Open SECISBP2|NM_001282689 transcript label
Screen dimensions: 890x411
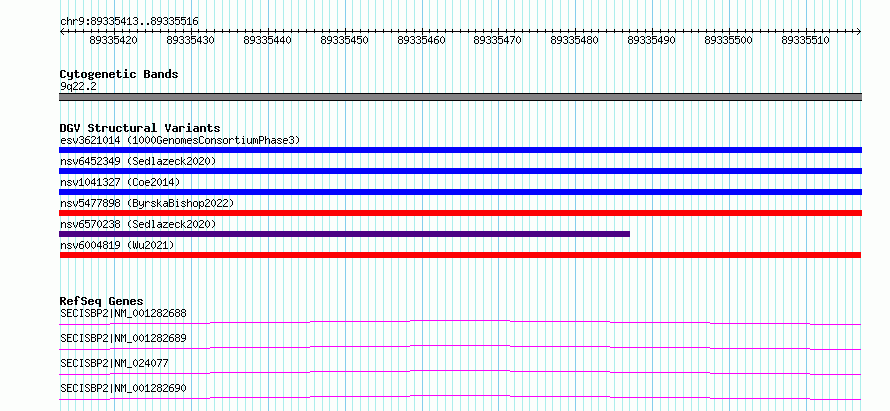[x=123, y=338]
